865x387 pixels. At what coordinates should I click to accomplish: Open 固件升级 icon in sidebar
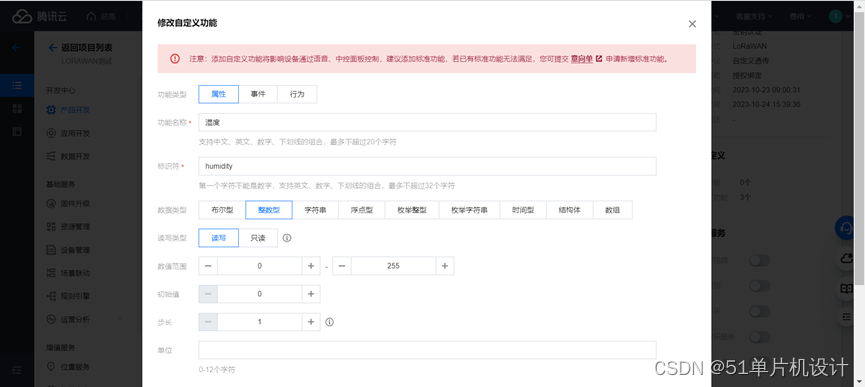pyautogui.click(x=51, y=203)
